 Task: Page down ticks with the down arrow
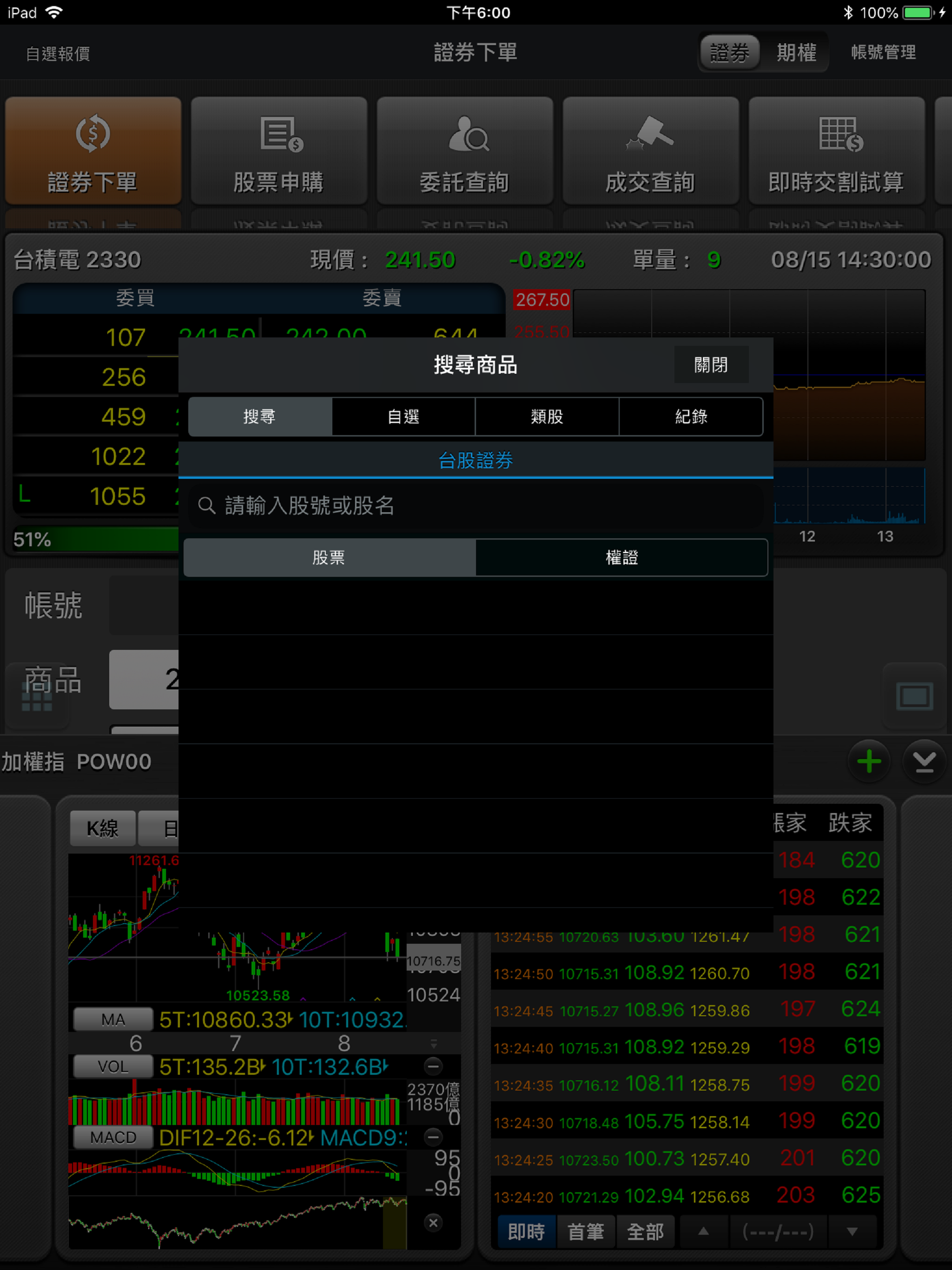pos(853,1231)
